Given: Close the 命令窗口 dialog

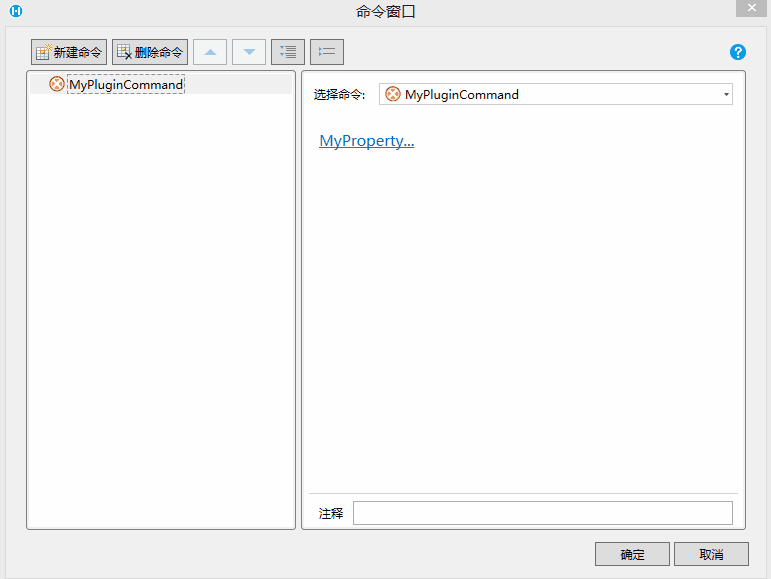Looking at the screenshot, I should pyautogui.click(x=751, y=8).
